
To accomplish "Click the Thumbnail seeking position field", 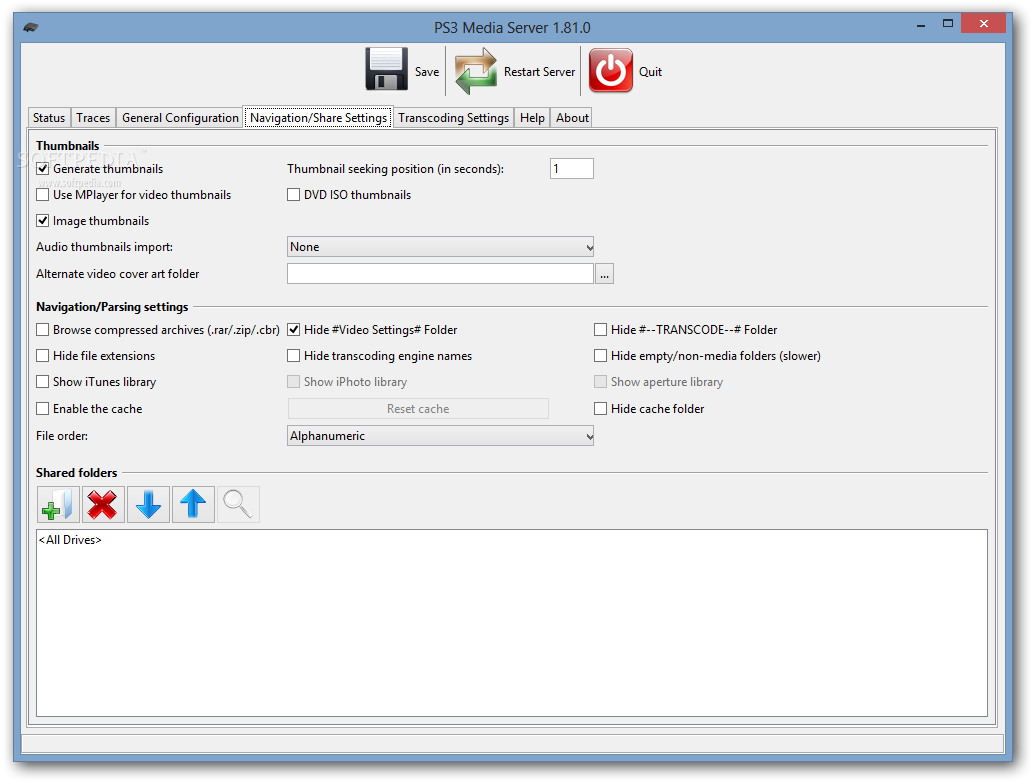I will tap(572, 169).
